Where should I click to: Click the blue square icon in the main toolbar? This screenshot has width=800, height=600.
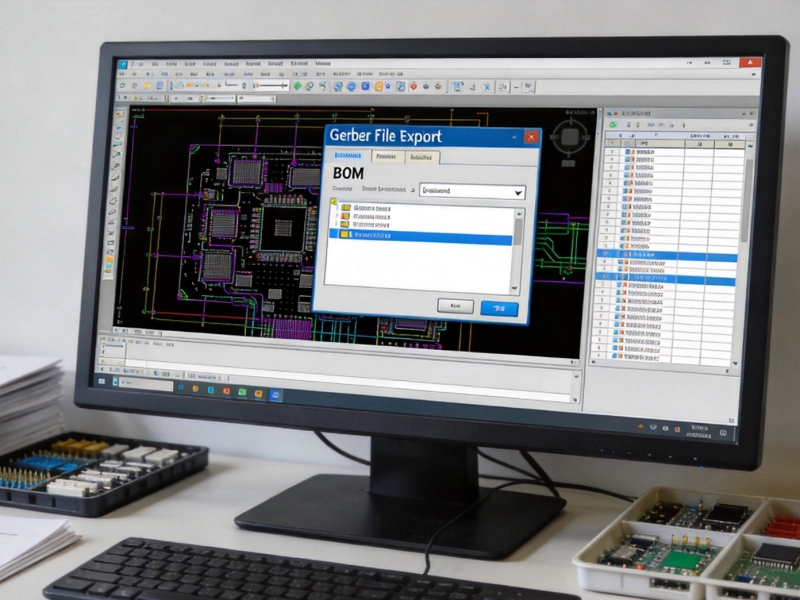coord(365,86)
